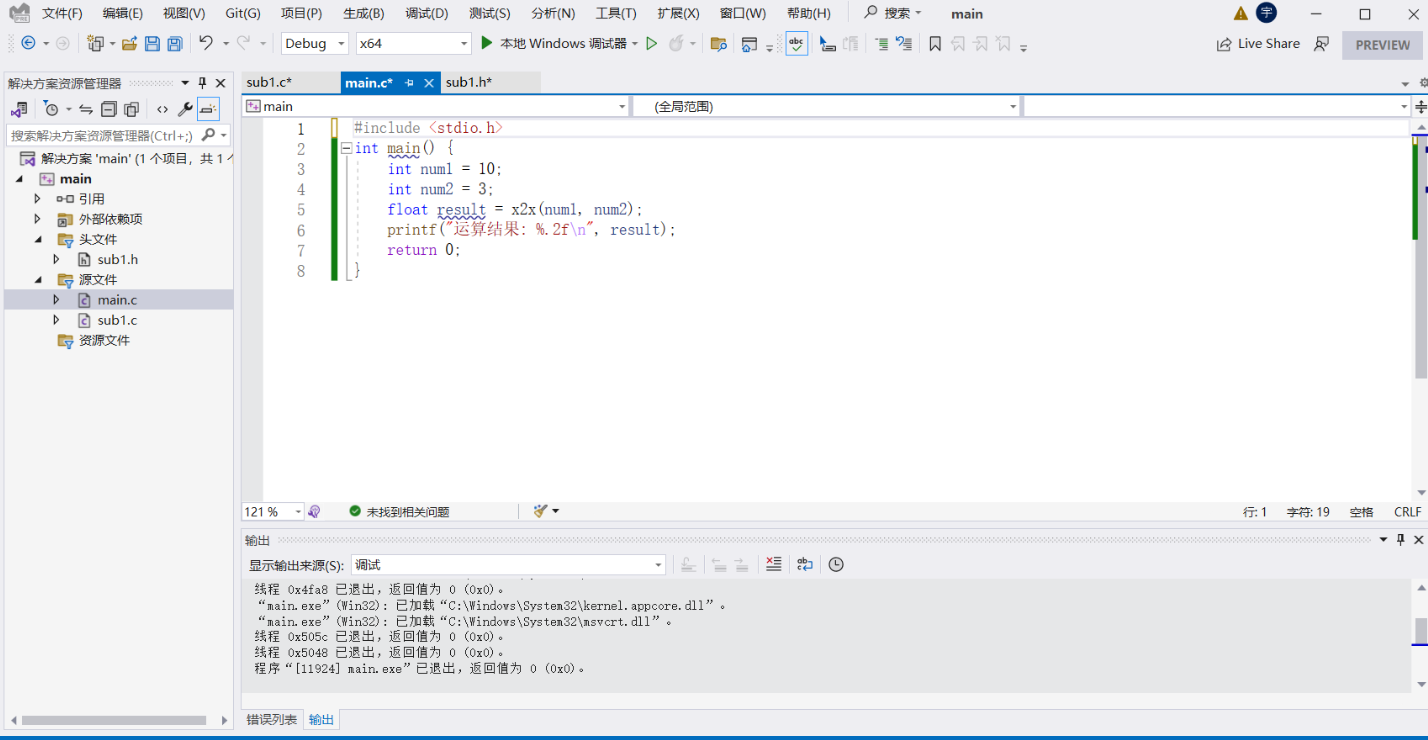Open the 调试(D) menu
1428x740 pixels.
point(425,13)
